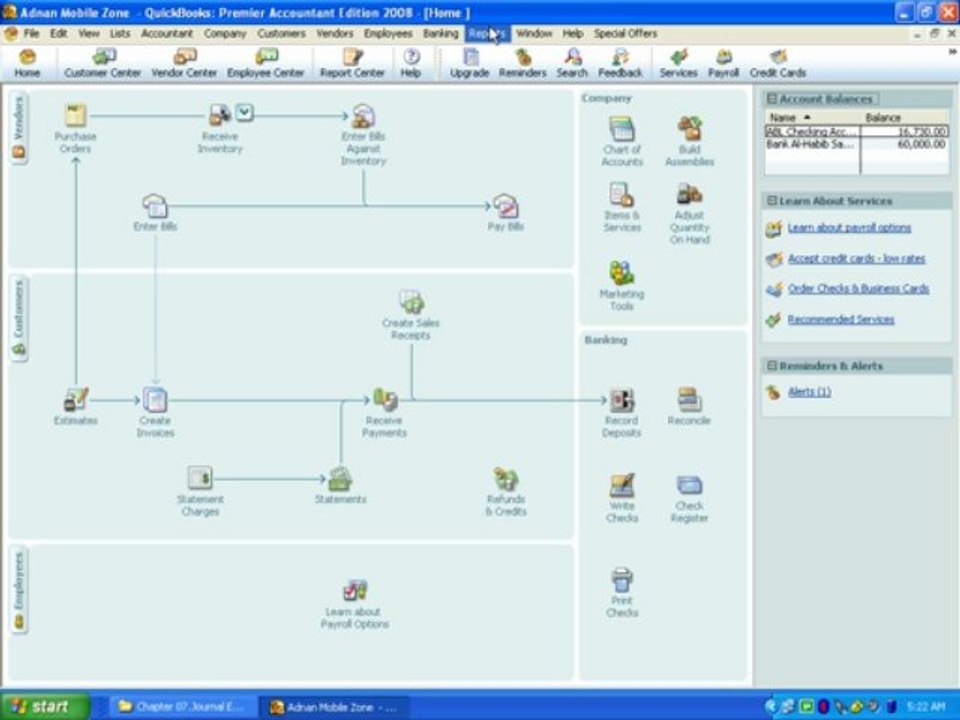960x720 pixels.
Task: Open the File menu
Action: click(x=31, y=34)
